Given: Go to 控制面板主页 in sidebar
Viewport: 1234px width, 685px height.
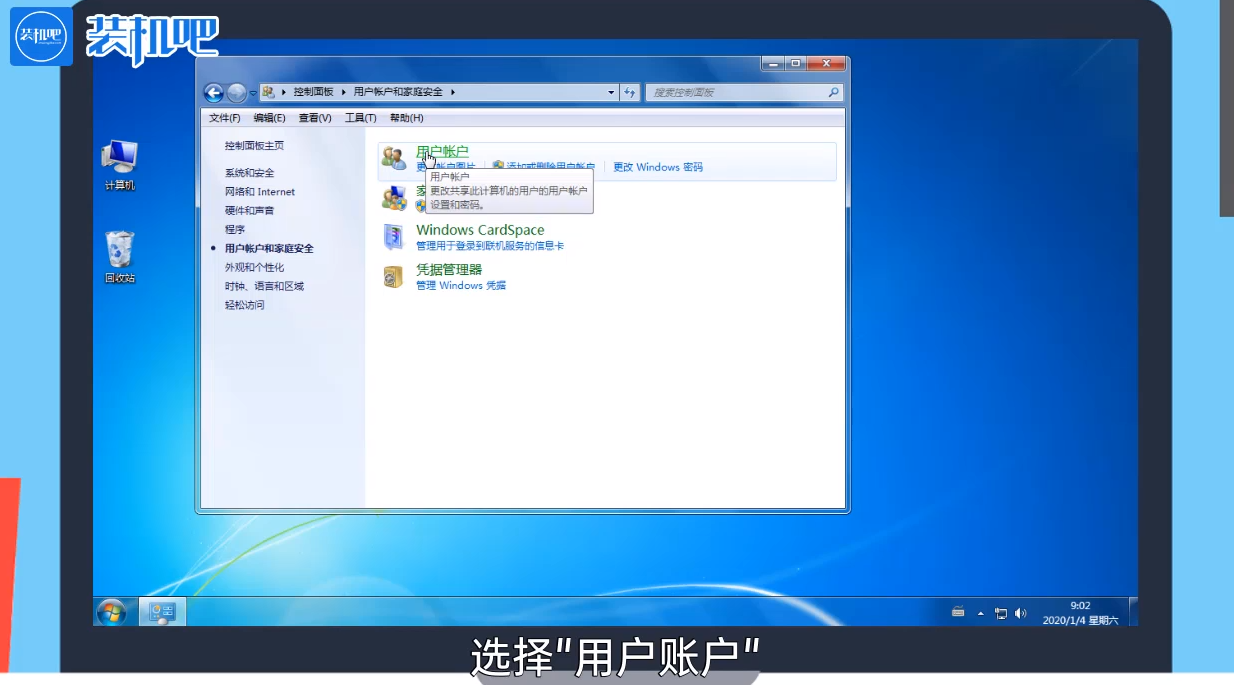Looking at the screenshot, I should (x=254, y=146).
